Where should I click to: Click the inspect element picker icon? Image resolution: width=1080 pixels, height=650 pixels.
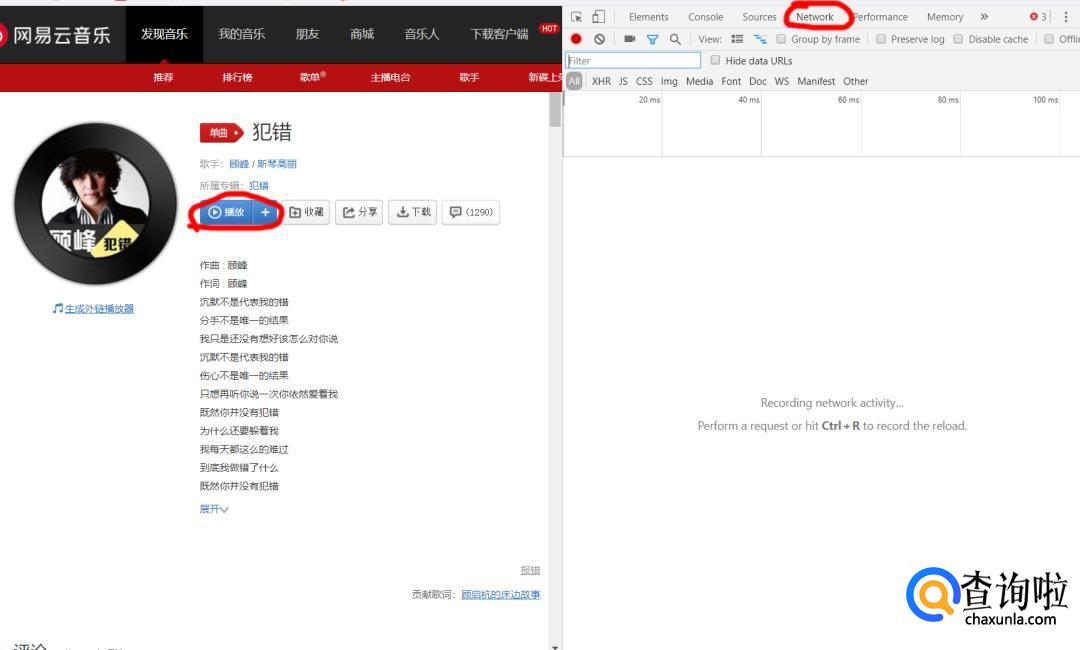[x=577, y=17]
